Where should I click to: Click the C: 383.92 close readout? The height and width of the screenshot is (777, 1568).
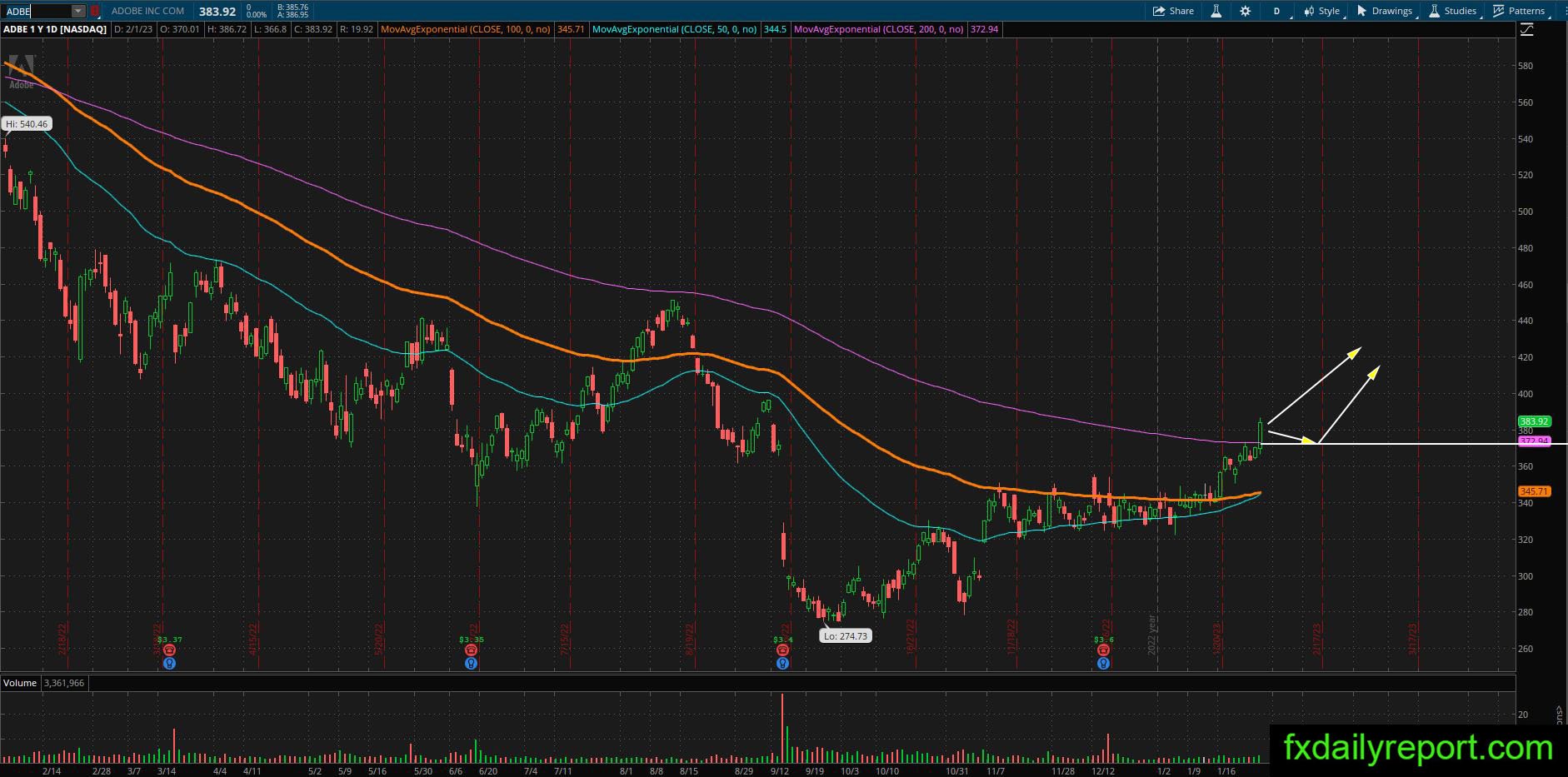pyautogui.click(x=312, y=29)
